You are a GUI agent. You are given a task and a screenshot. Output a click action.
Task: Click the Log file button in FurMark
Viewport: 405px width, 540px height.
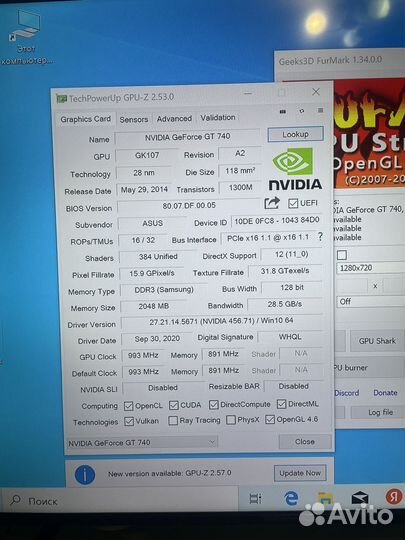(378, 412)
